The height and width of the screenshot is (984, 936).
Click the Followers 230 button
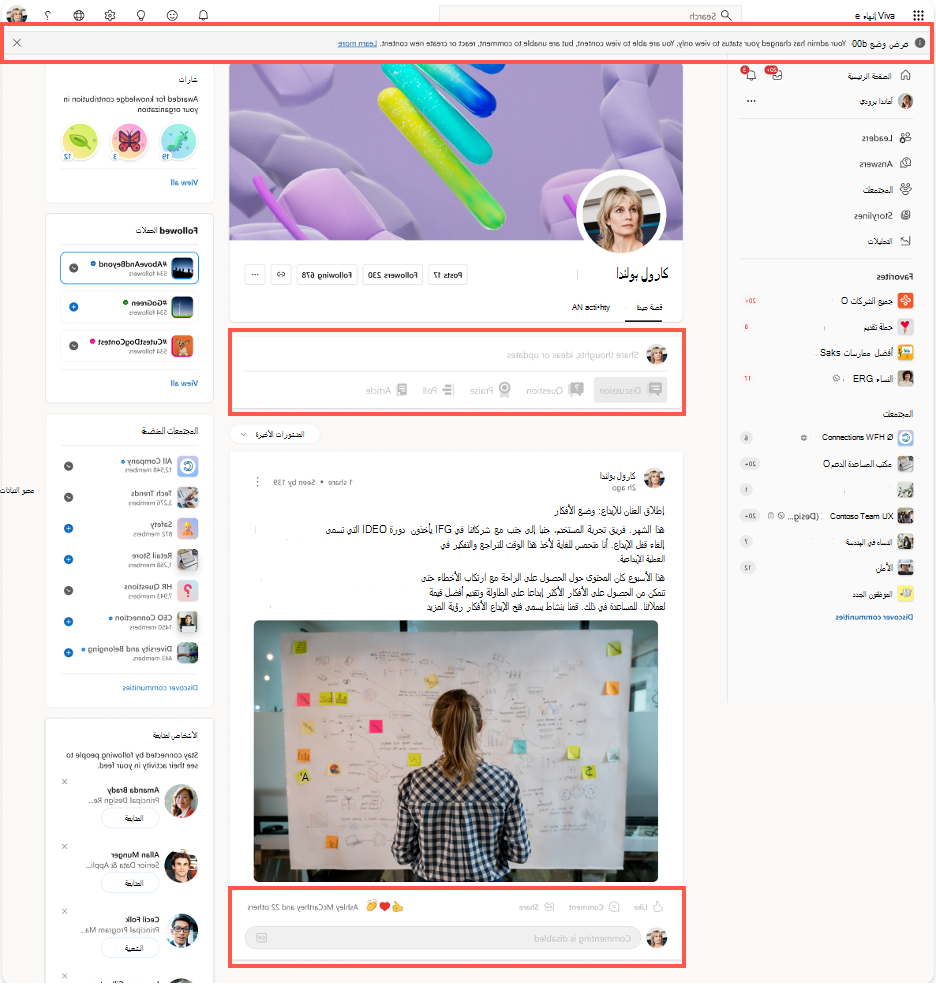click(393, 275)
